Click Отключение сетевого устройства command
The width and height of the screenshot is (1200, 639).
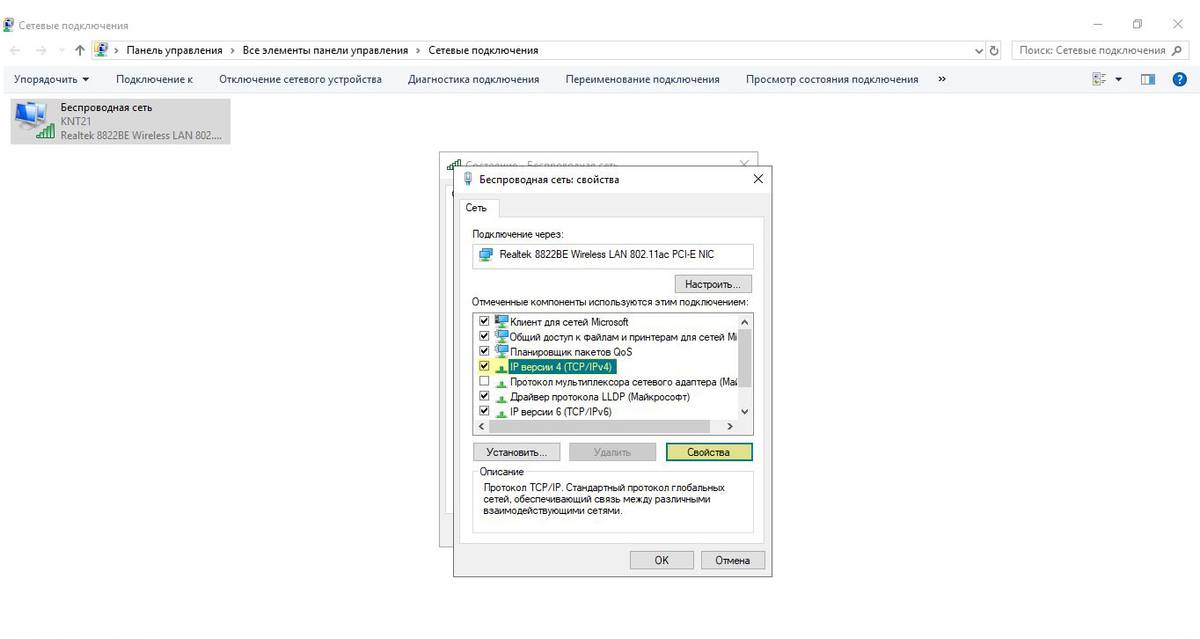[x=301, y=79]
